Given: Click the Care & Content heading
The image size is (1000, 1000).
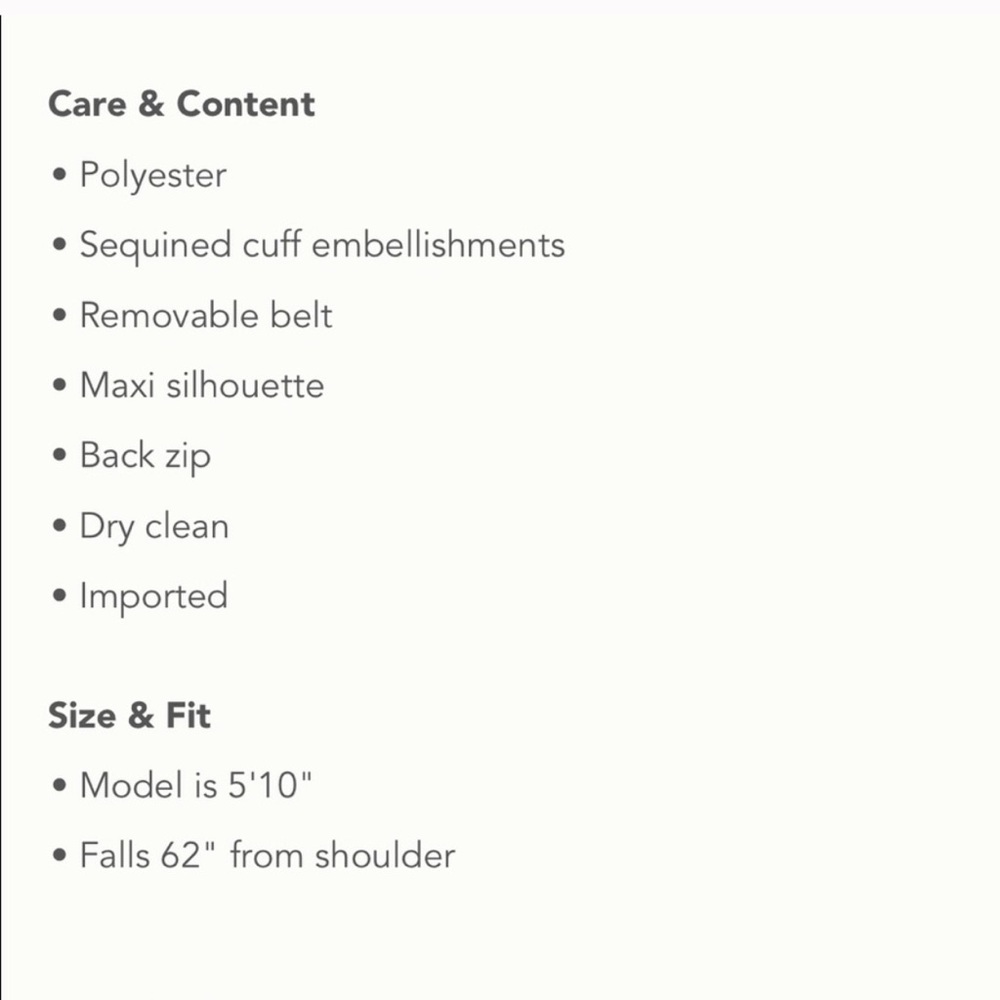Looking at the screenshot, I should point(182,104).
